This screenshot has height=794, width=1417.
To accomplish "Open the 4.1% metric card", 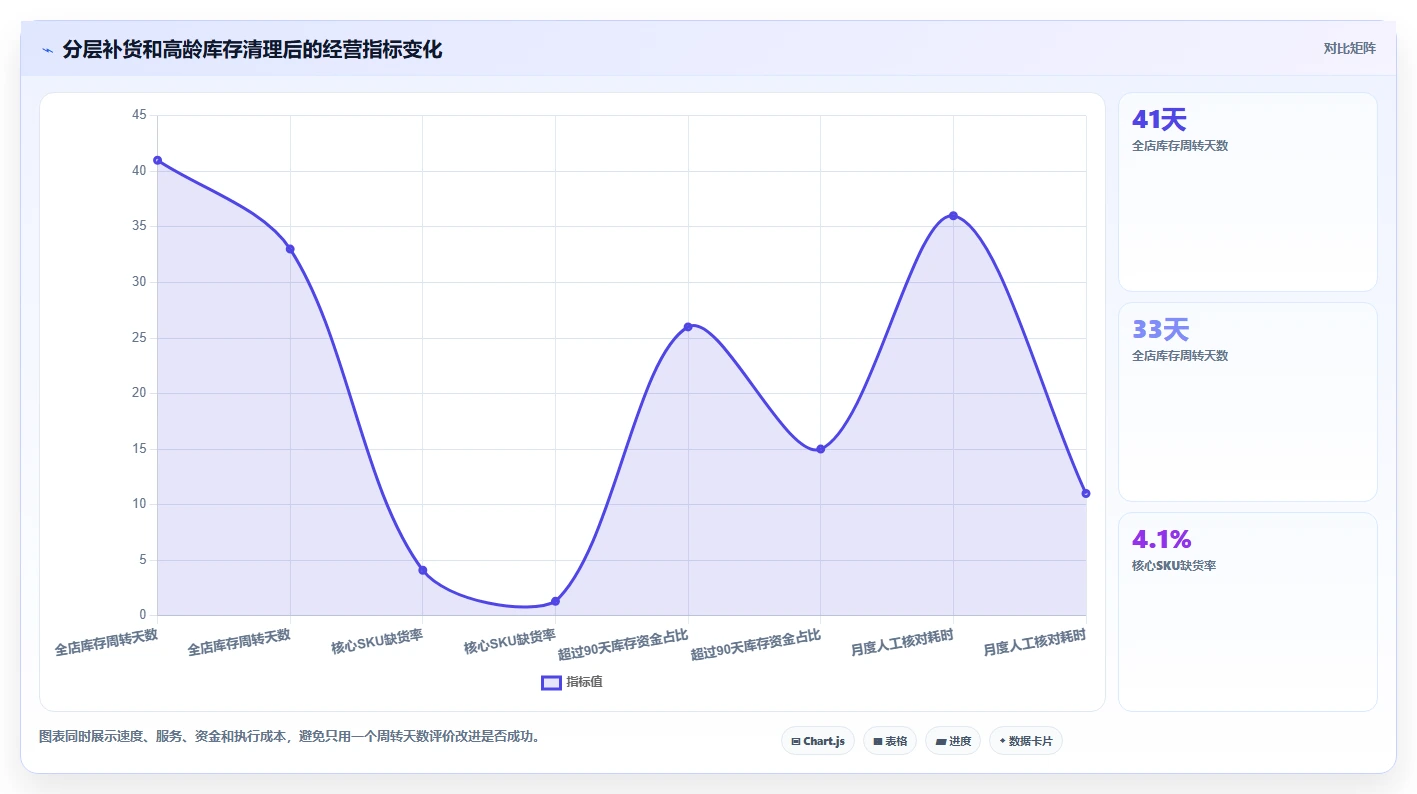I will [1248, 612].
